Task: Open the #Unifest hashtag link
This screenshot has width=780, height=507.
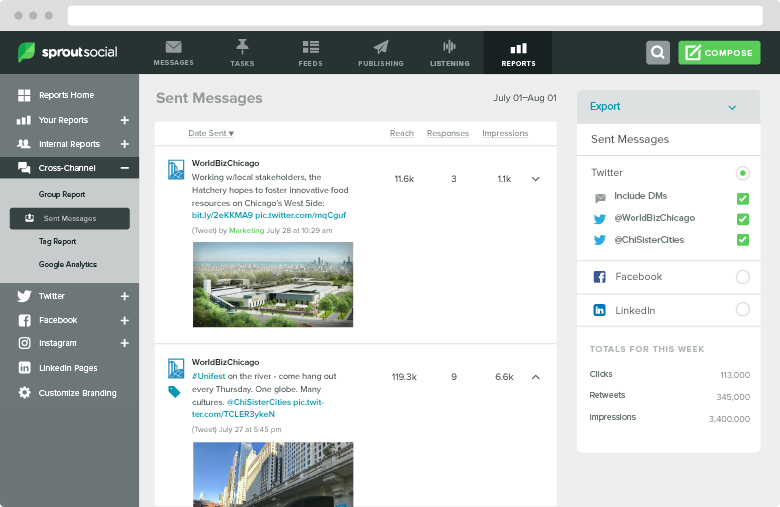Action: pos(208,376)
